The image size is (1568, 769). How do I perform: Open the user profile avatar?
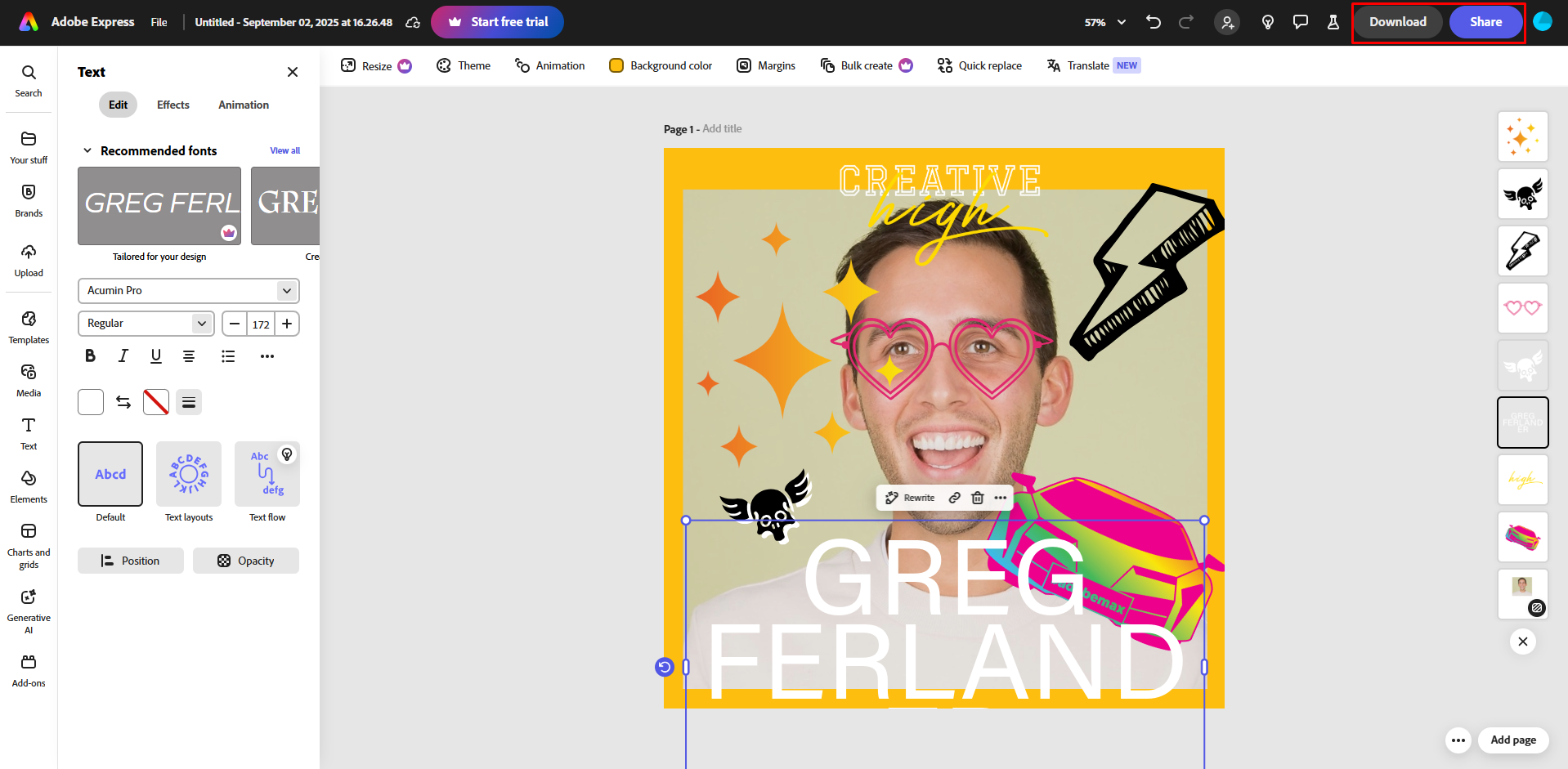click(1543, 22)
